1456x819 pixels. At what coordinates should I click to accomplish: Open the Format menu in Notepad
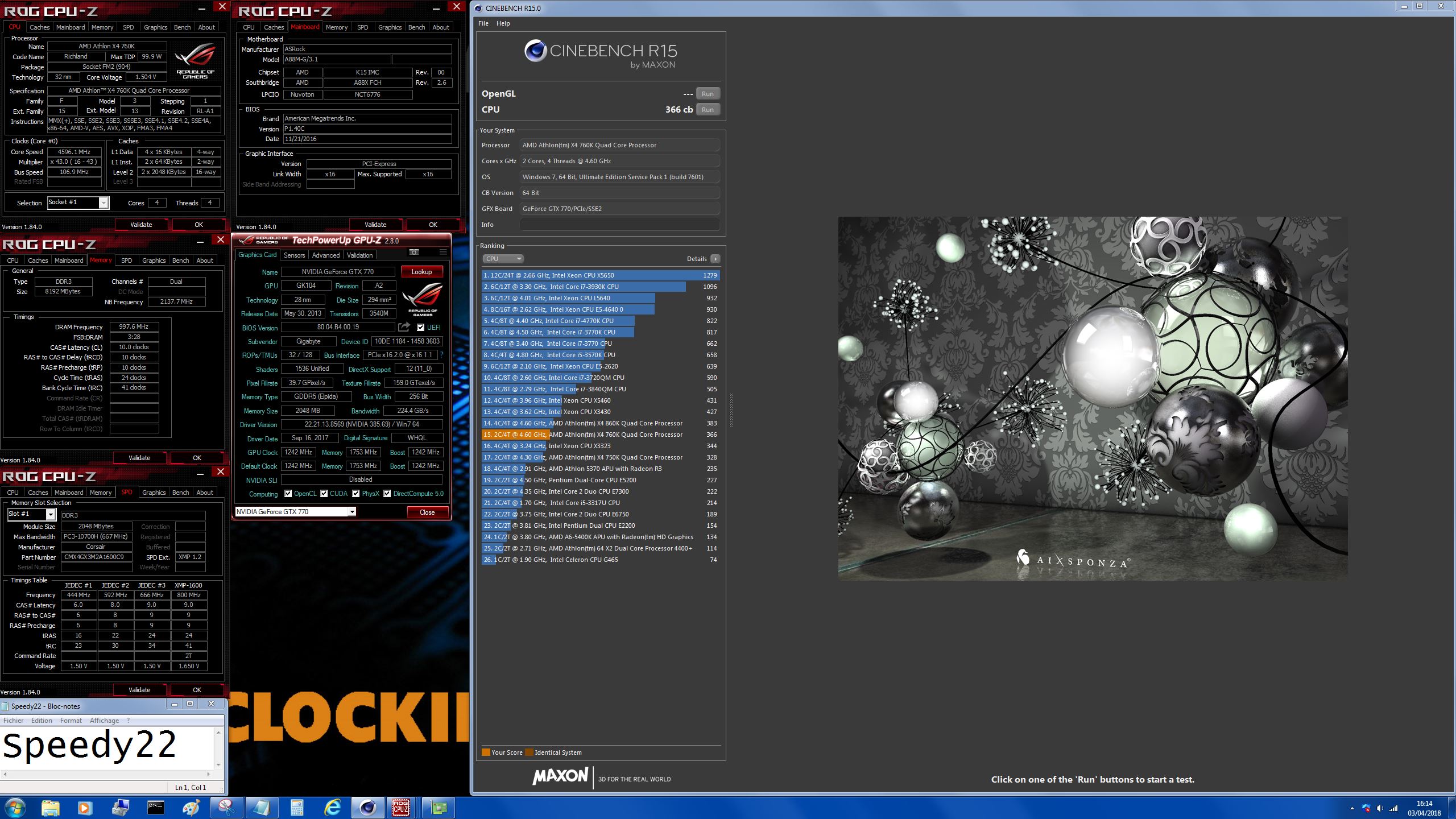(x=71, y=721)
